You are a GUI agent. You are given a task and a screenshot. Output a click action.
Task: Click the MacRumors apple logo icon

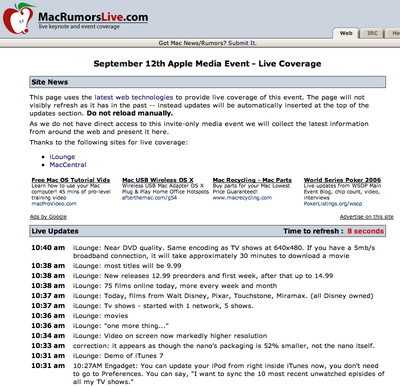pyautogui.click(x=18, y=18)
